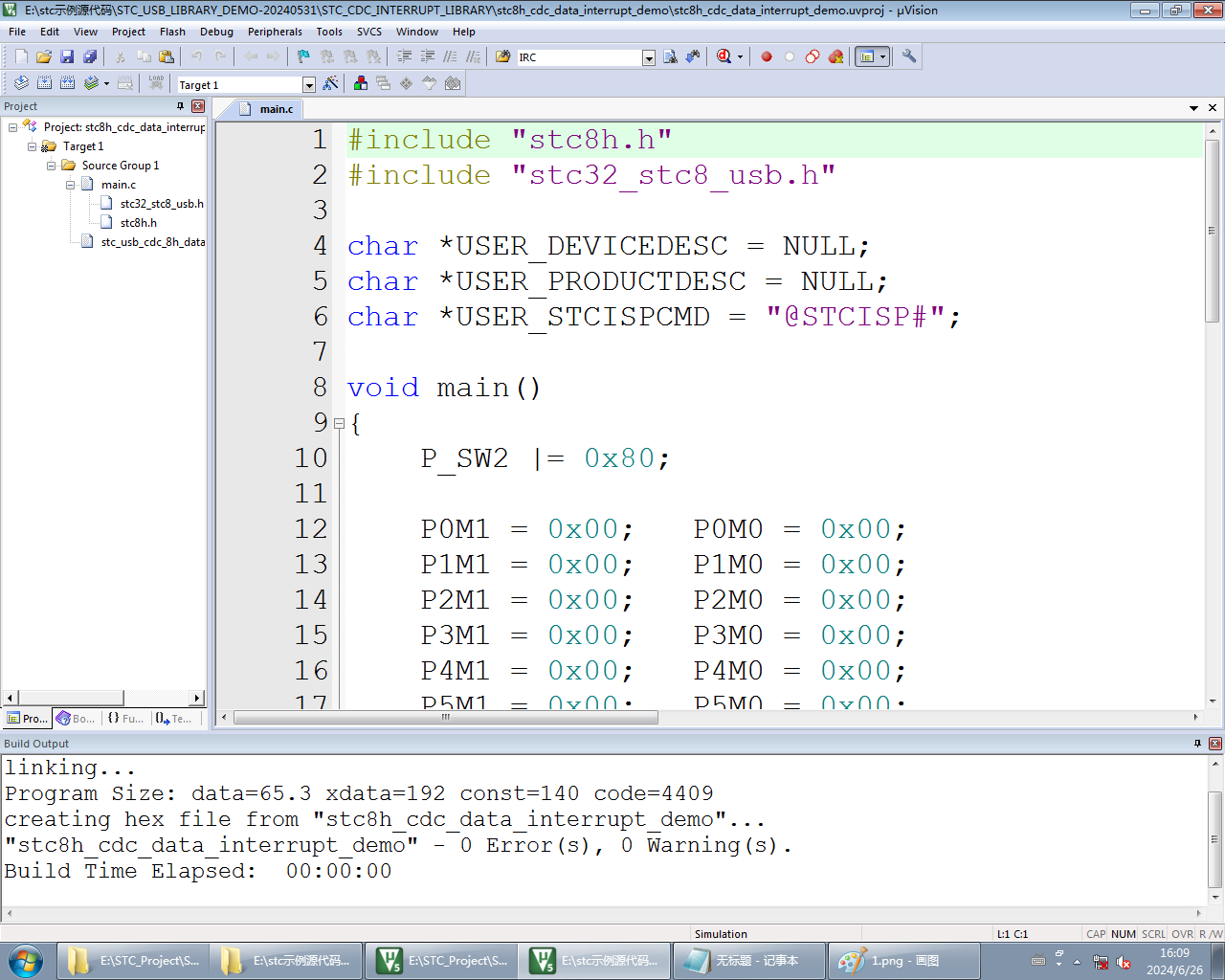This screenshot has width=1225, height=980.
Task: Kill all breakpoints icon
Action: [x=835, y=57]
